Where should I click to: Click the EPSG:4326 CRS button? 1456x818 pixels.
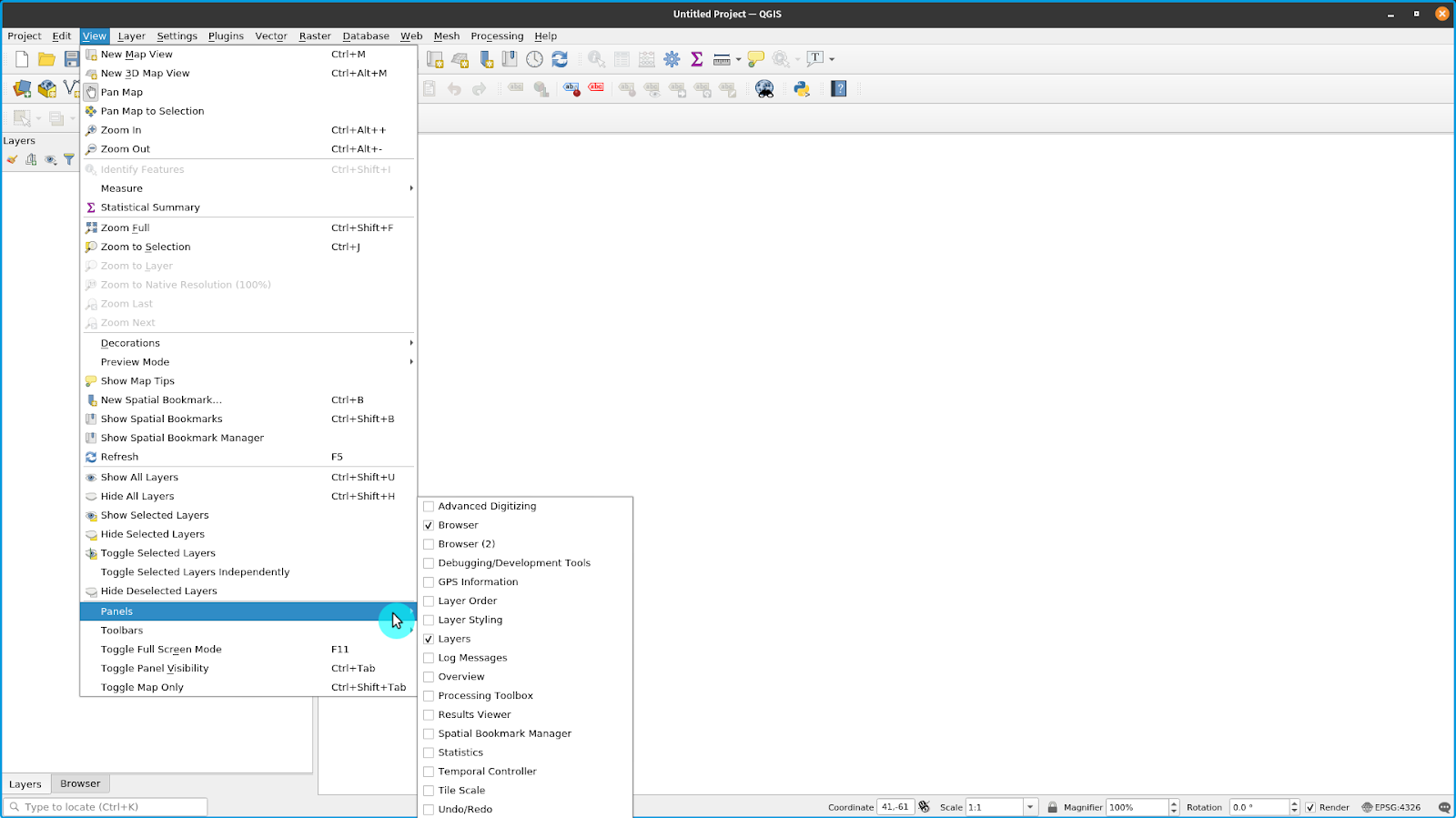coord(1390,807)
